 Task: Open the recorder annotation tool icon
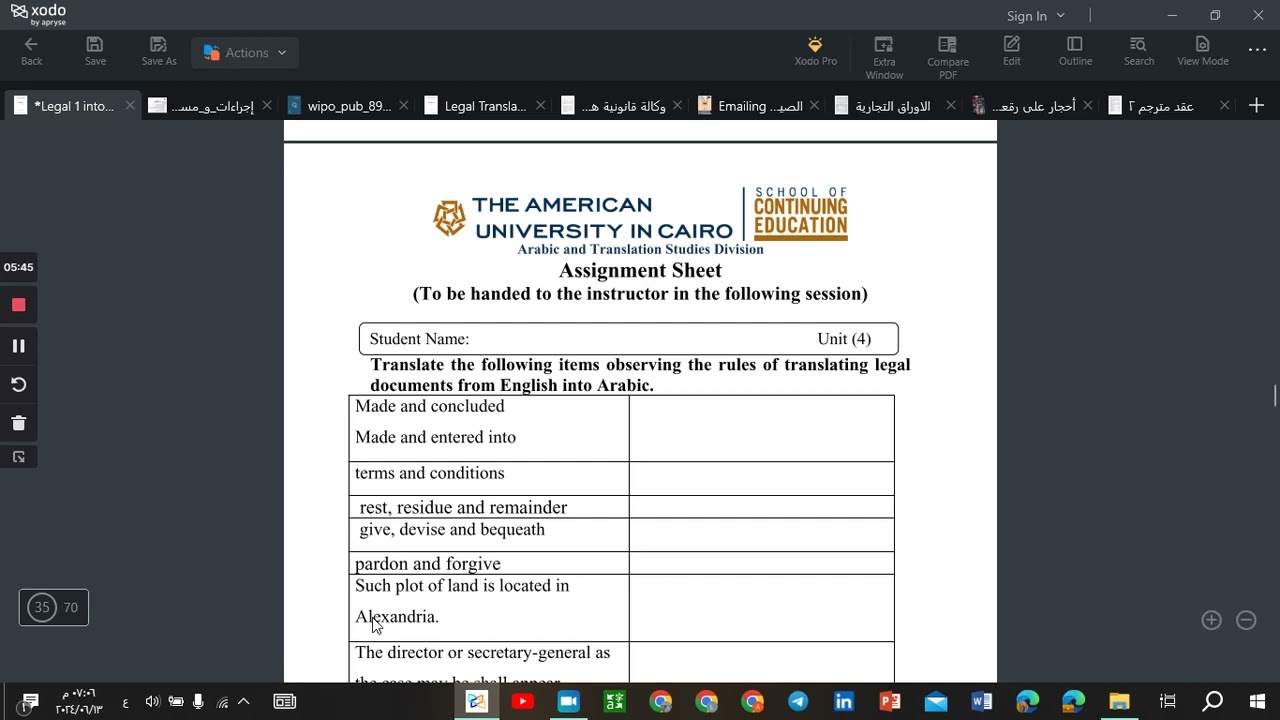(x=18, y=457)
